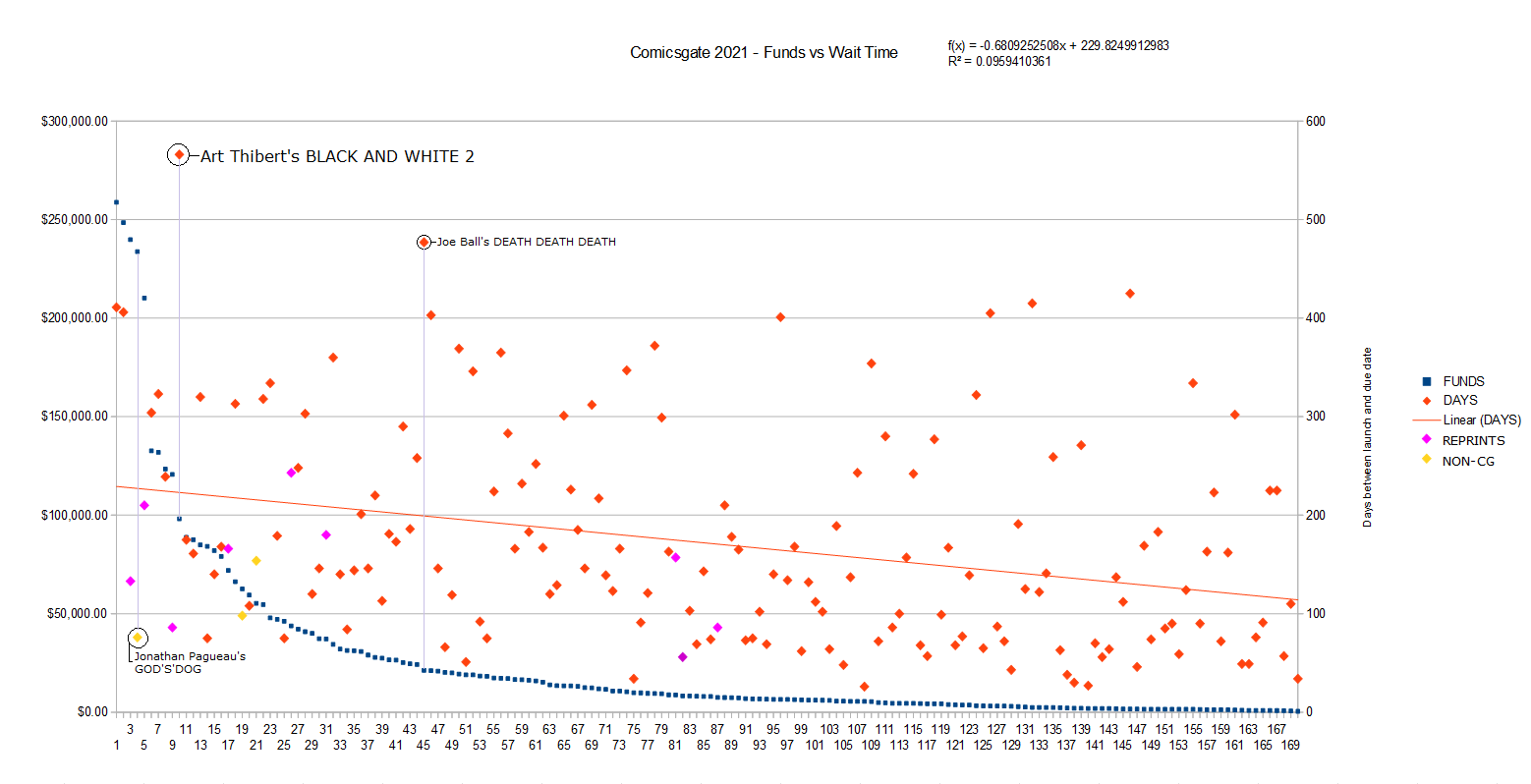Click the trendline equation beginning with f(x)

[1058, 45]
